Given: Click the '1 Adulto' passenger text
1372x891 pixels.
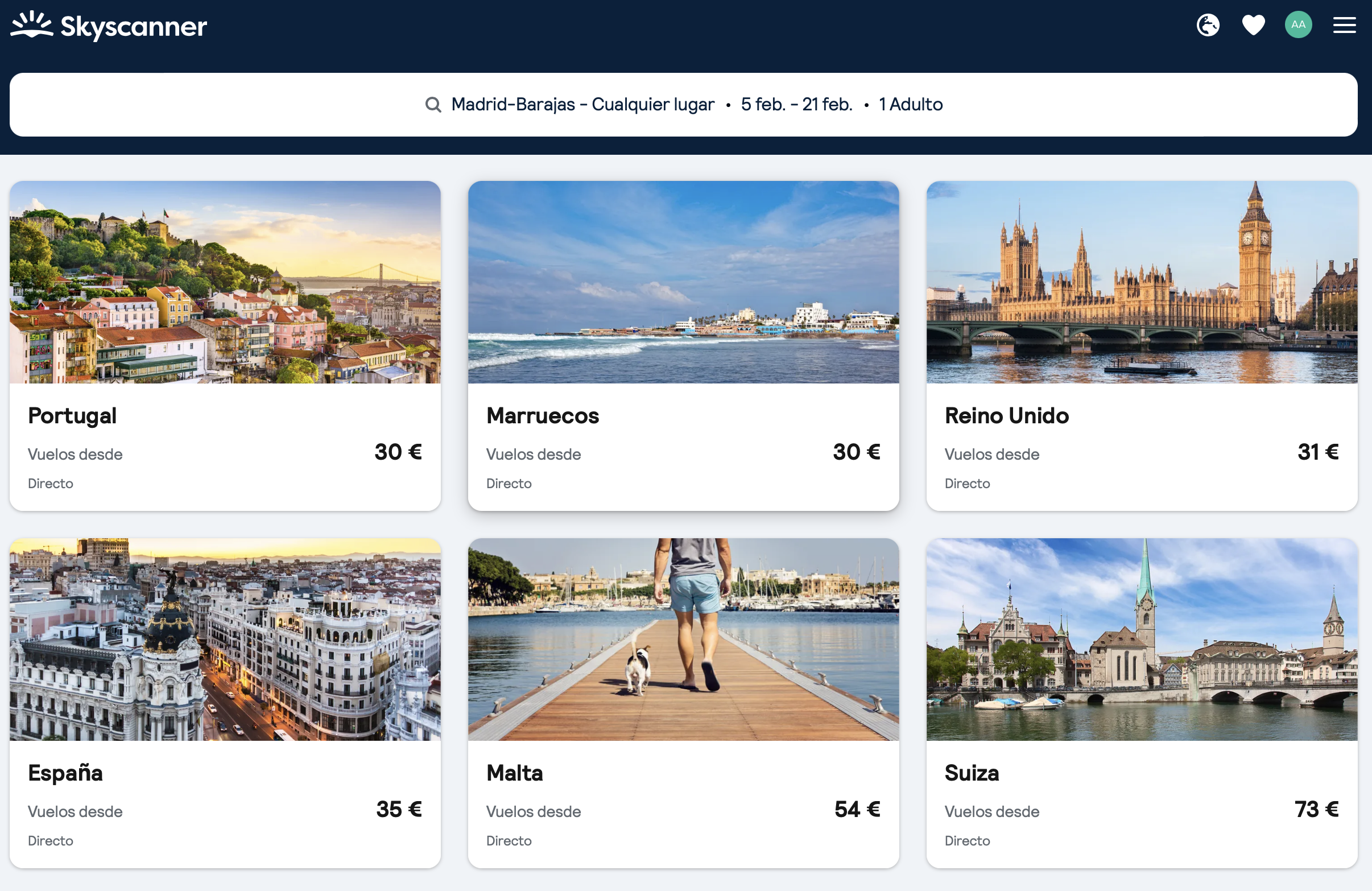Looking at the screenshot, I should pyautogui.click(x=910, y=104).
